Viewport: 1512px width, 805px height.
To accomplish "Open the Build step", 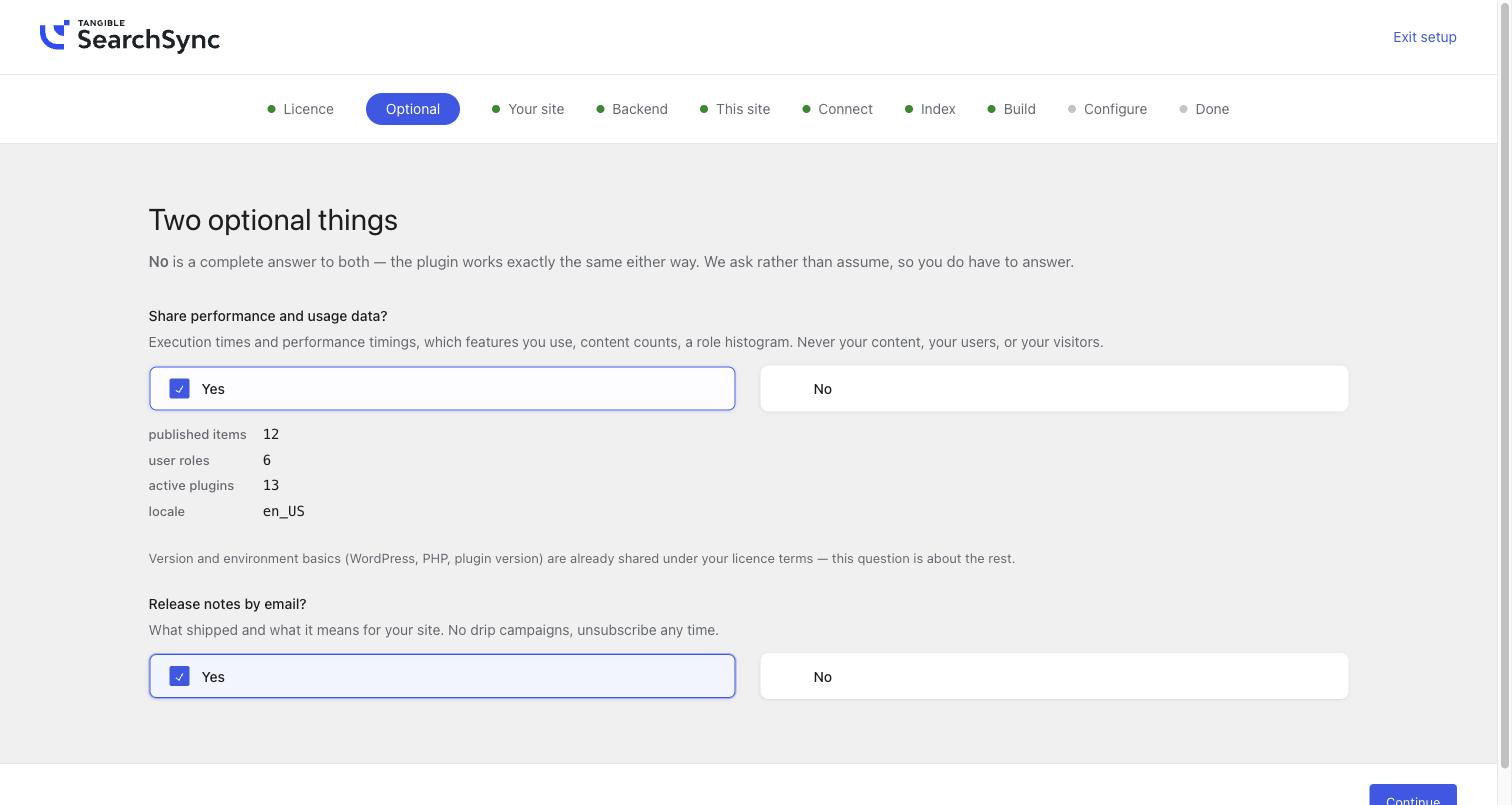I will point(1011,109).
